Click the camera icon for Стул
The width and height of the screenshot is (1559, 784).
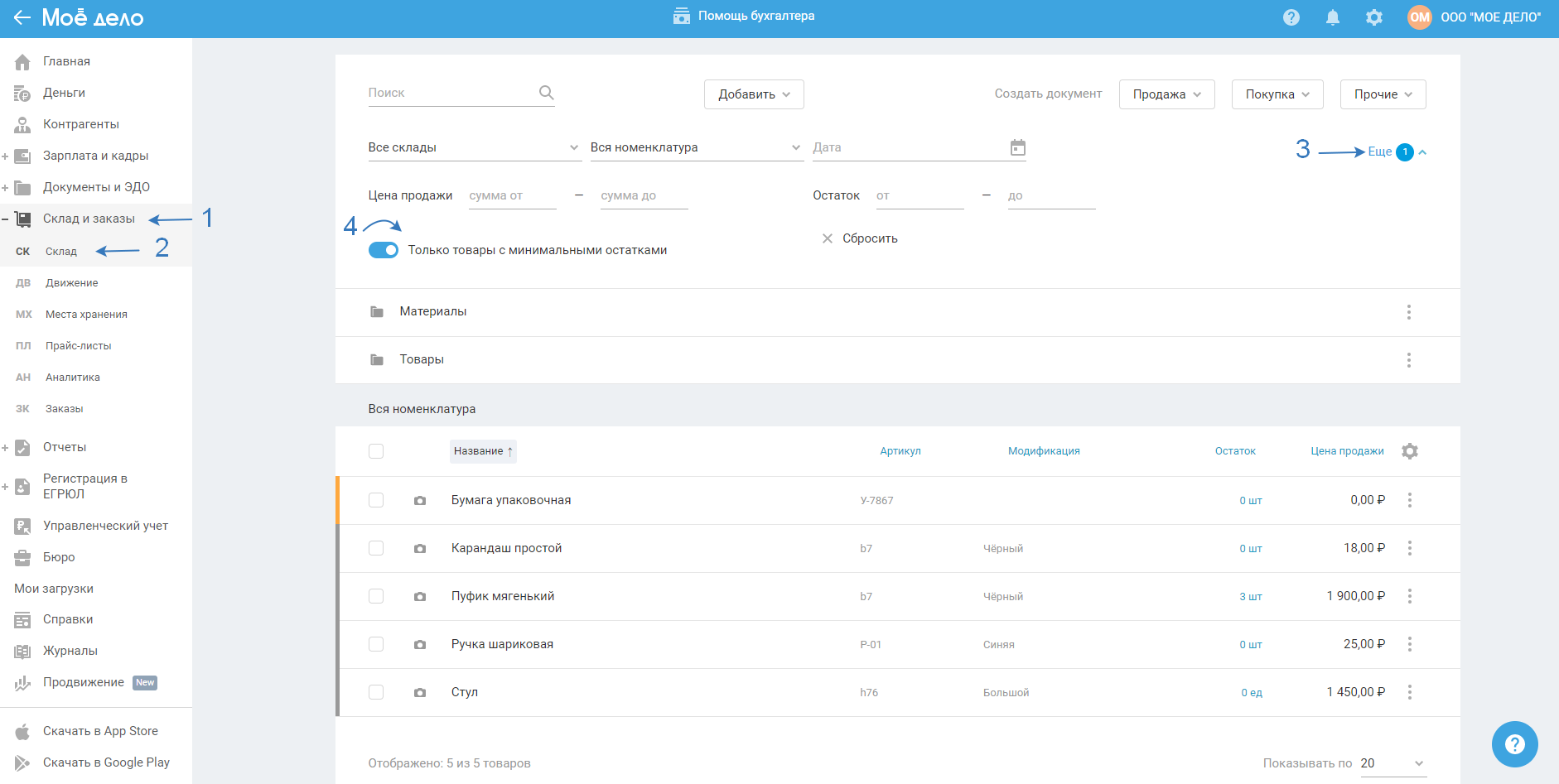(420, 692)
